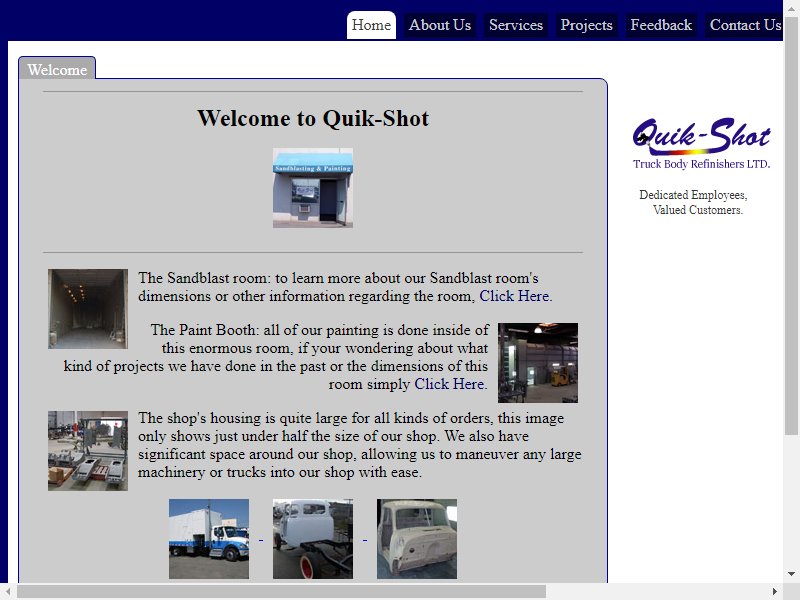Click the Sandblasting & Painting storefront photo
This screenshot has height=600, width=800.
pos(313,188)
